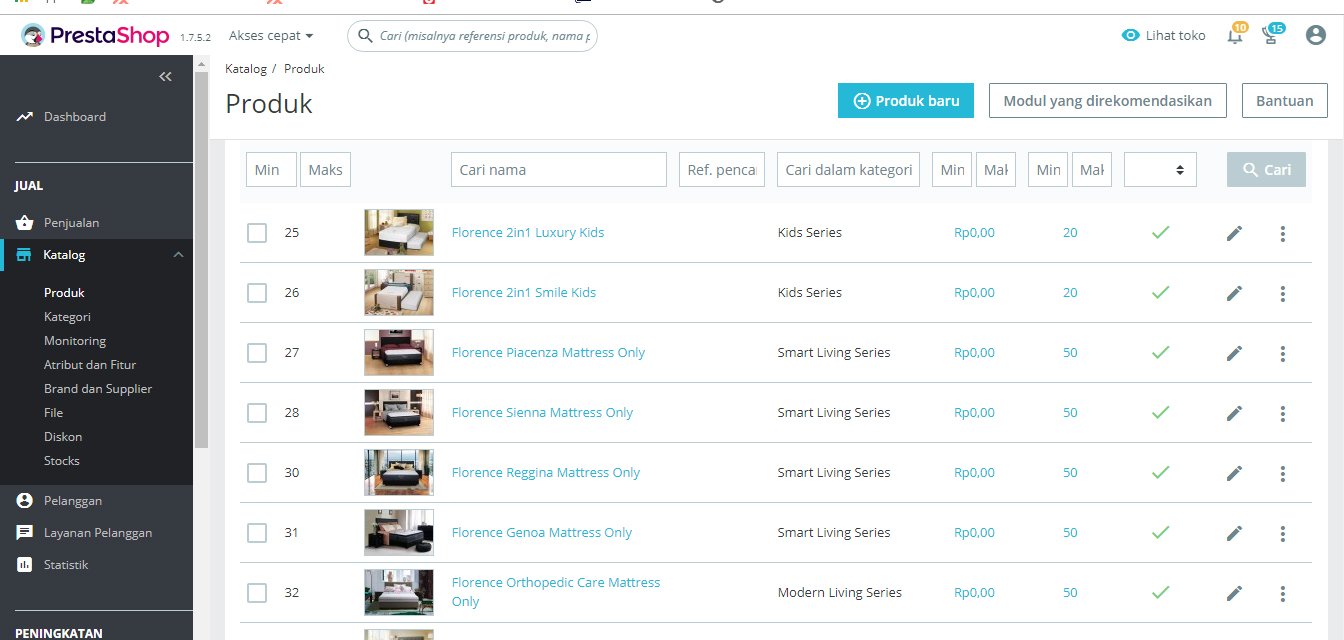Collapse the sidebar with the double-chevron icon
This screenshot has height=640, width=1344.
166,77
